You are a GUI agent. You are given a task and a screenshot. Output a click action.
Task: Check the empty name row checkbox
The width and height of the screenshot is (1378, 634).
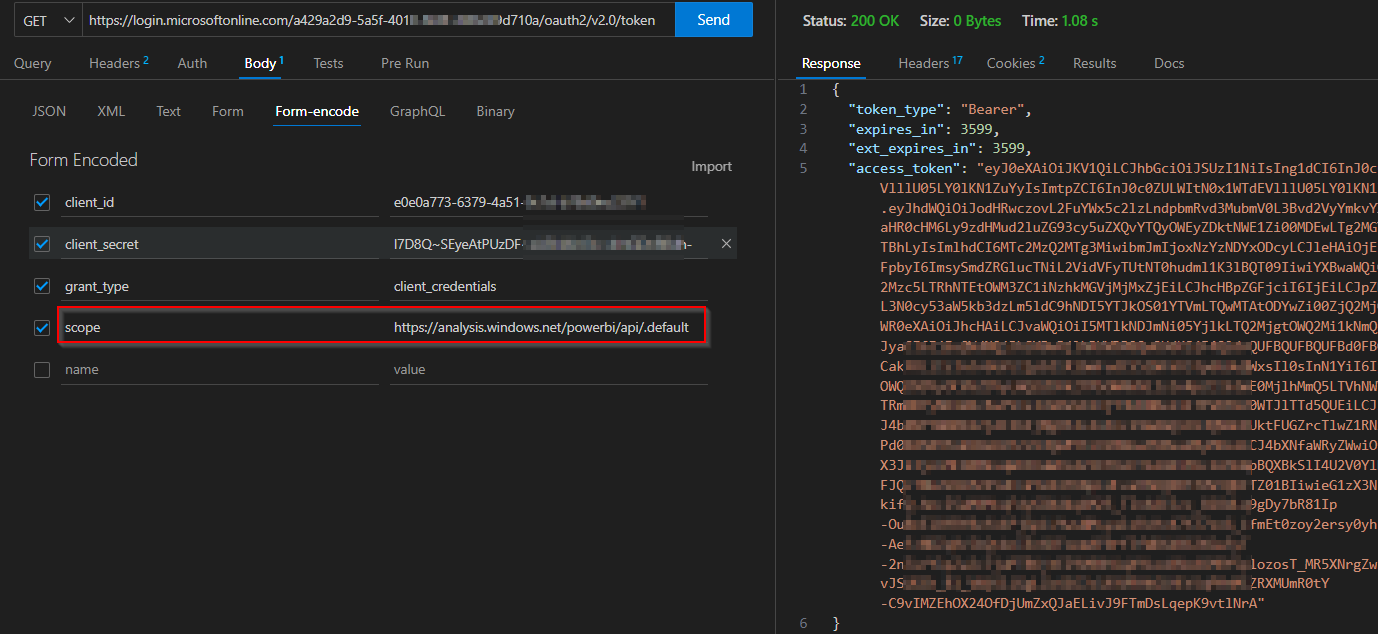point(42,369)
